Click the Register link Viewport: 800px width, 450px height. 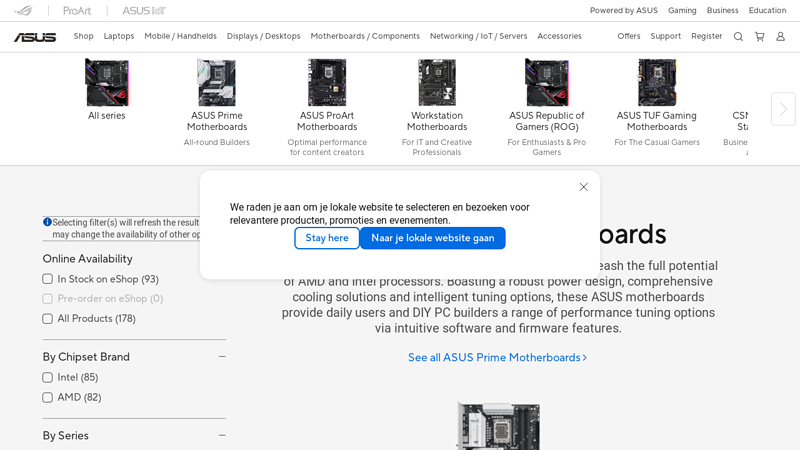coord(707,36)
